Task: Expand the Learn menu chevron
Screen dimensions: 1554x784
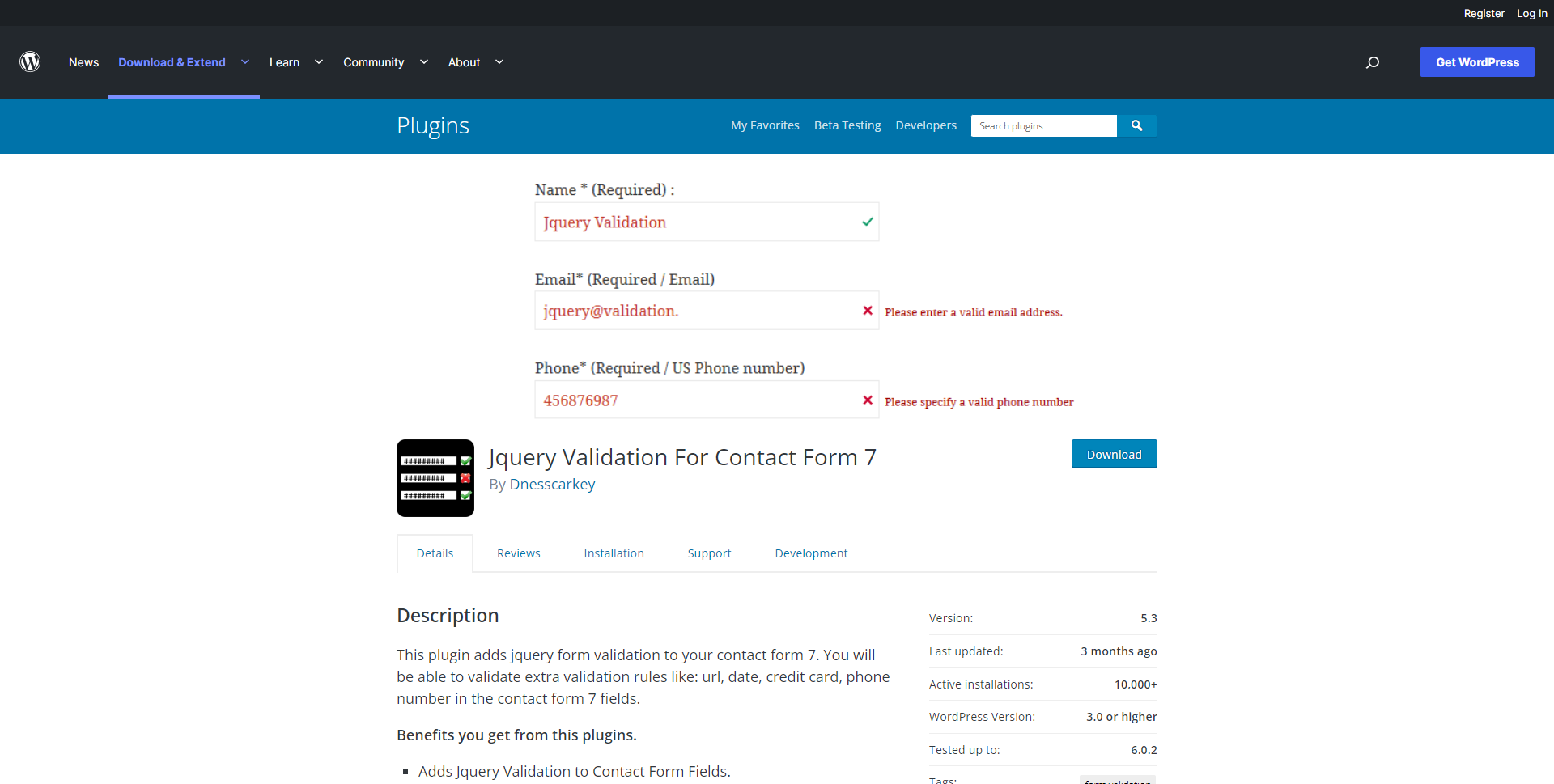Action: point(319,62)
